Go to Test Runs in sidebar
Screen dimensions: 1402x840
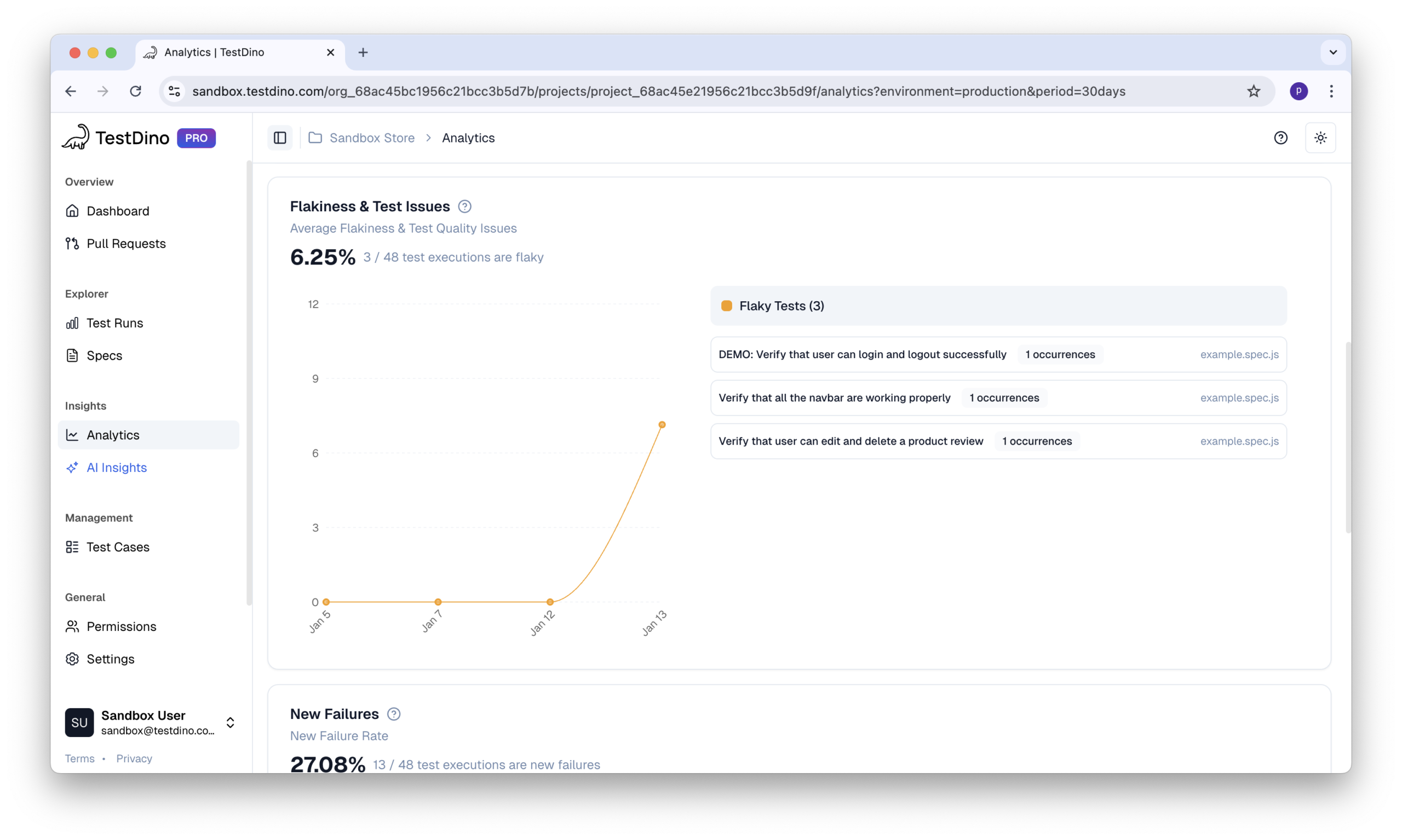tap(114, 323)
